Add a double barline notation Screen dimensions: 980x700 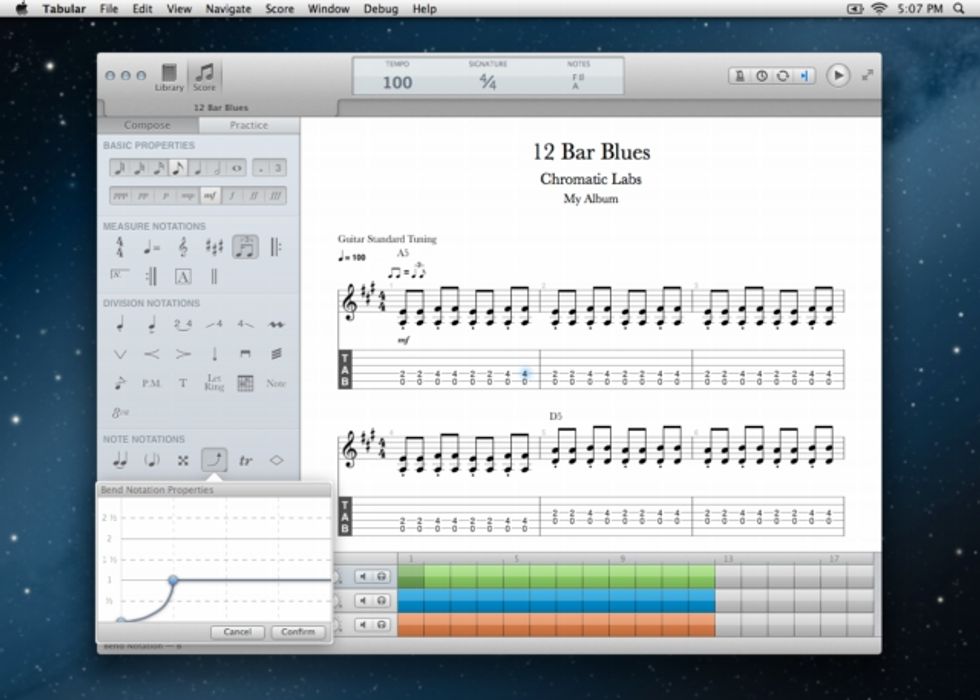click(214, 276)
